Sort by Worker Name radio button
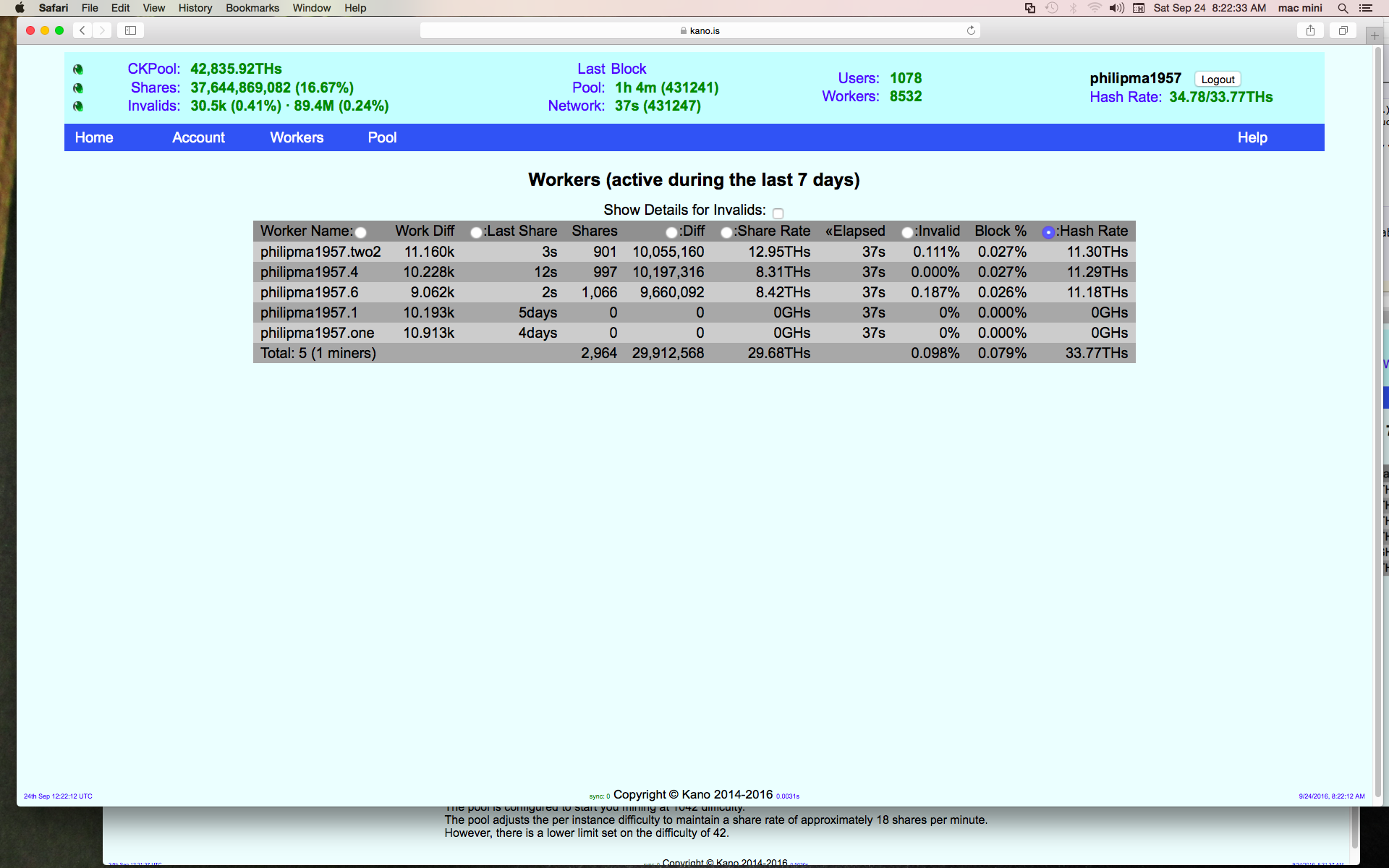The width and height of the screenshot is (1389, 868). click(x=360, y=232)
